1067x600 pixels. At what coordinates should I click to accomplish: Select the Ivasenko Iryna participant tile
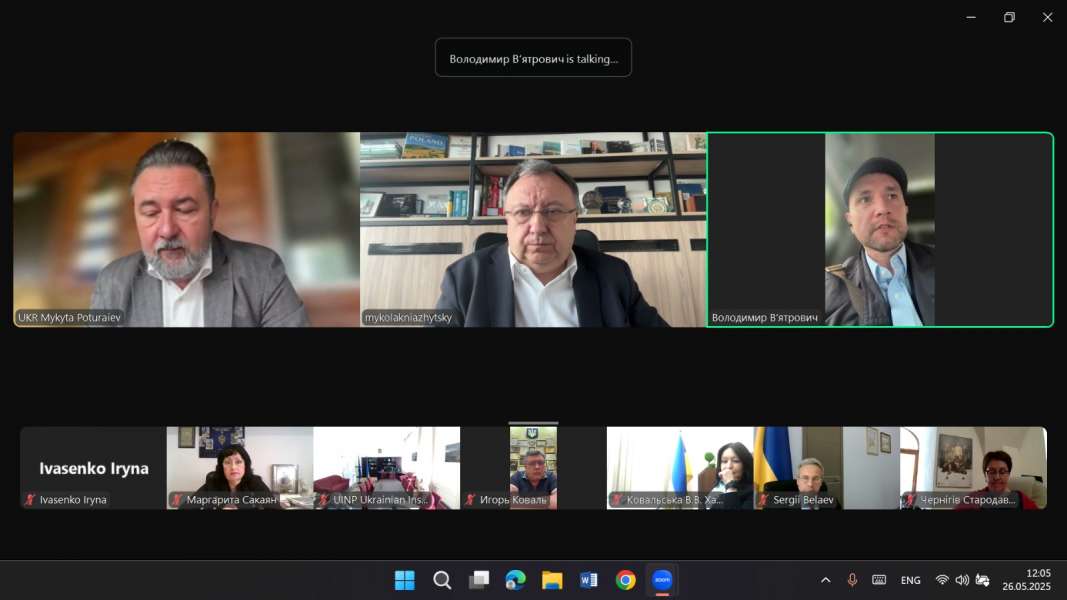(x=93, y=468)
